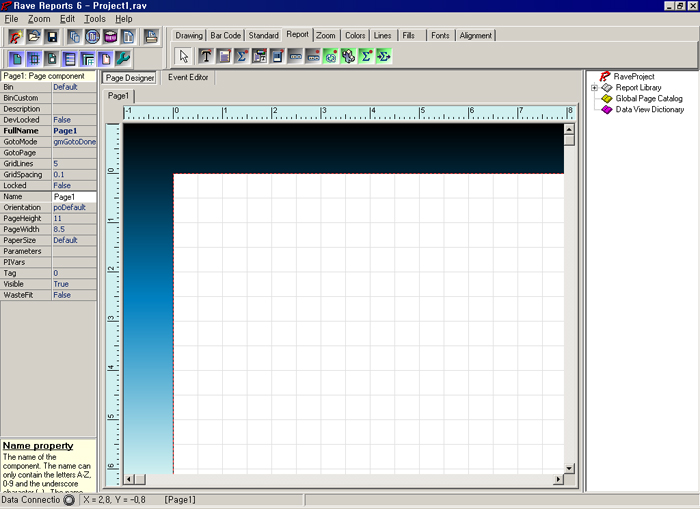Select Data View Dictionary in project tree
Image resolution: width=700 pixels, height=509 pixels.
(x=649, y=110)
